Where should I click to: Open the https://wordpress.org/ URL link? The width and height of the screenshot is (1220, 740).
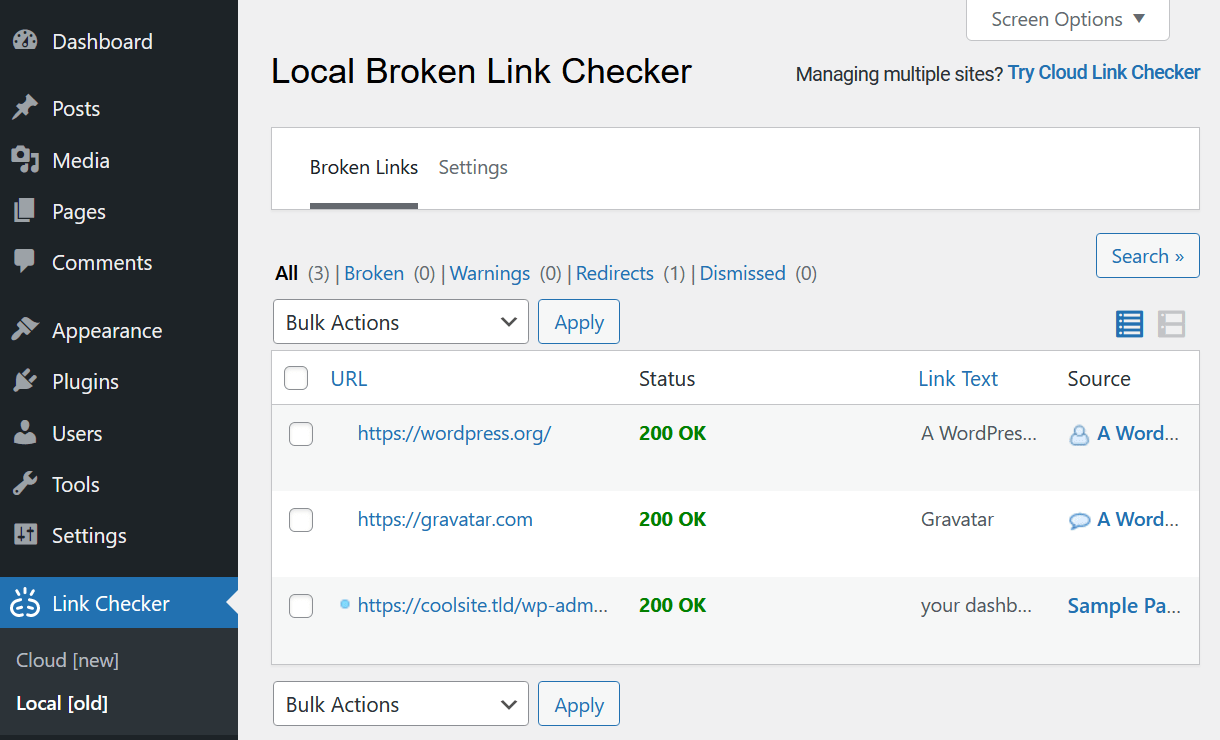click(x=455, y=433)
